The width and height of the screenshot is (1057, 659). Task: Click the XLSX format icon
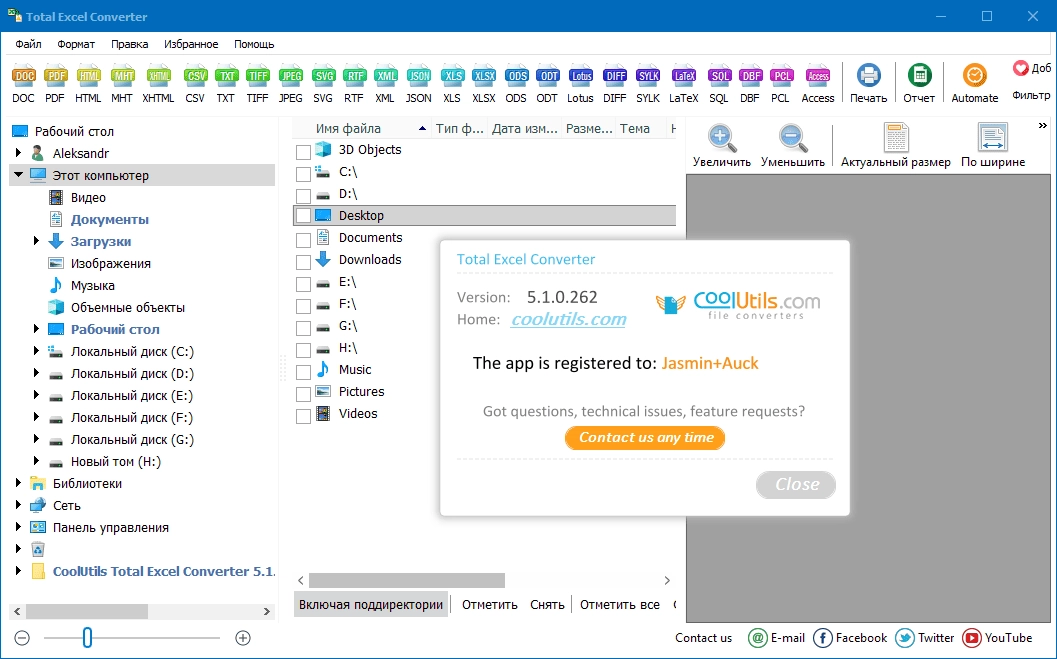(x=484, y=76)
